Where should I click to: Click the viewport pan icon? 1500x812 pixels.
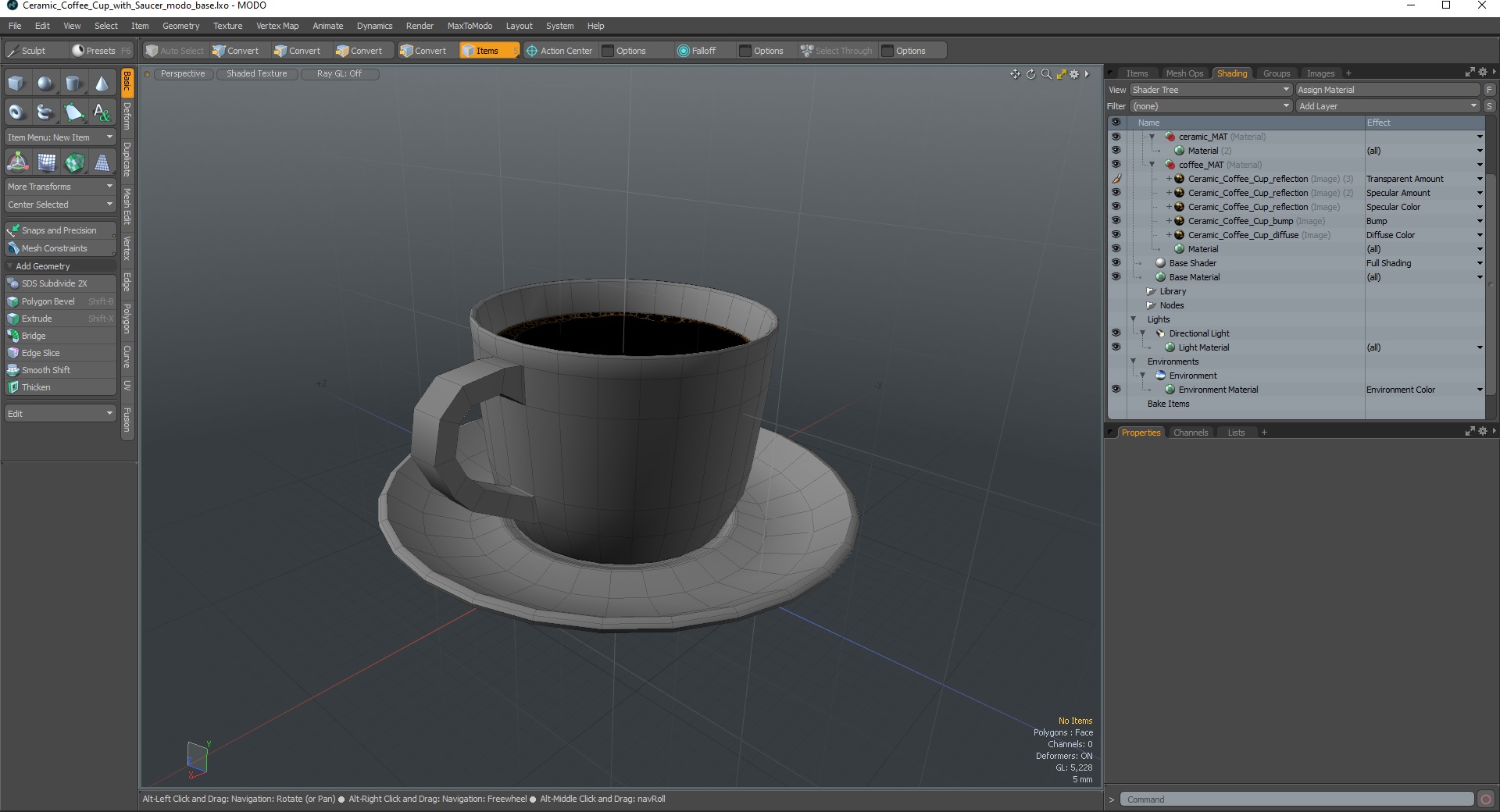[x=1015, y=74]
